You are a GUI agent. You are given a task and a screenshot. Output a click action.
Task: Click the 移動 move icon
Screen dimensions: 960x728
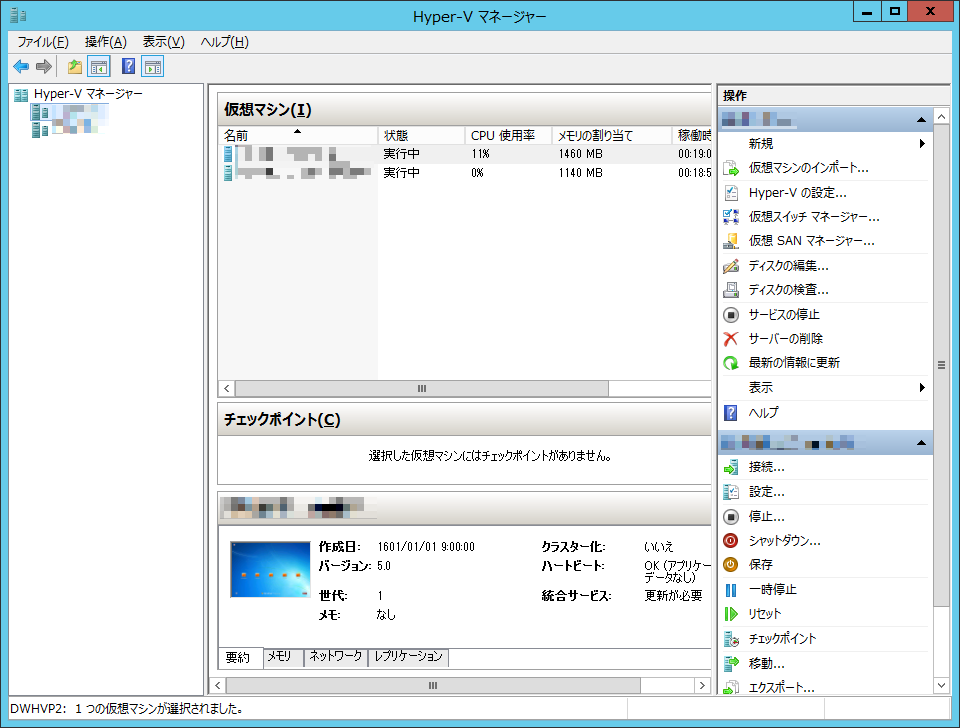click(x=731, y=663)
